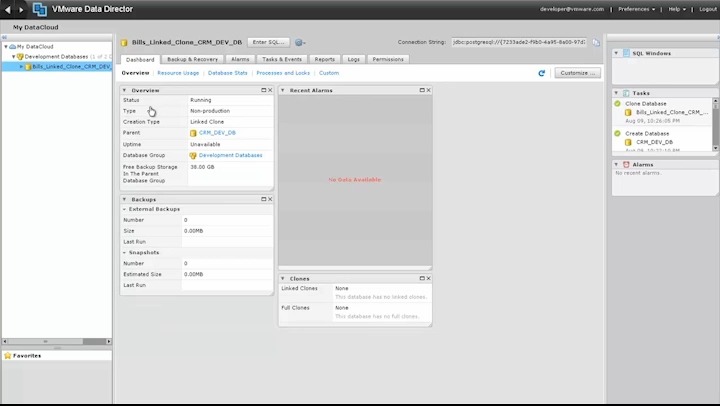Click the Create Database success status icon
The image size is (720, 406).
pyautogui.click(x=618, y=133)
